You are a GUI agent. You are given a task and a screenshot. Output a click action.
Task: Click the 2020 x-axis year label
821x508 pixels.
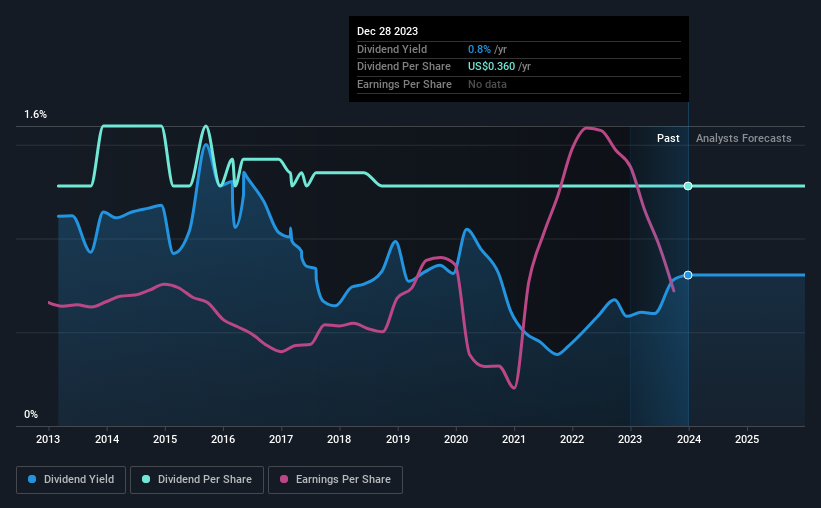point(456,439)
